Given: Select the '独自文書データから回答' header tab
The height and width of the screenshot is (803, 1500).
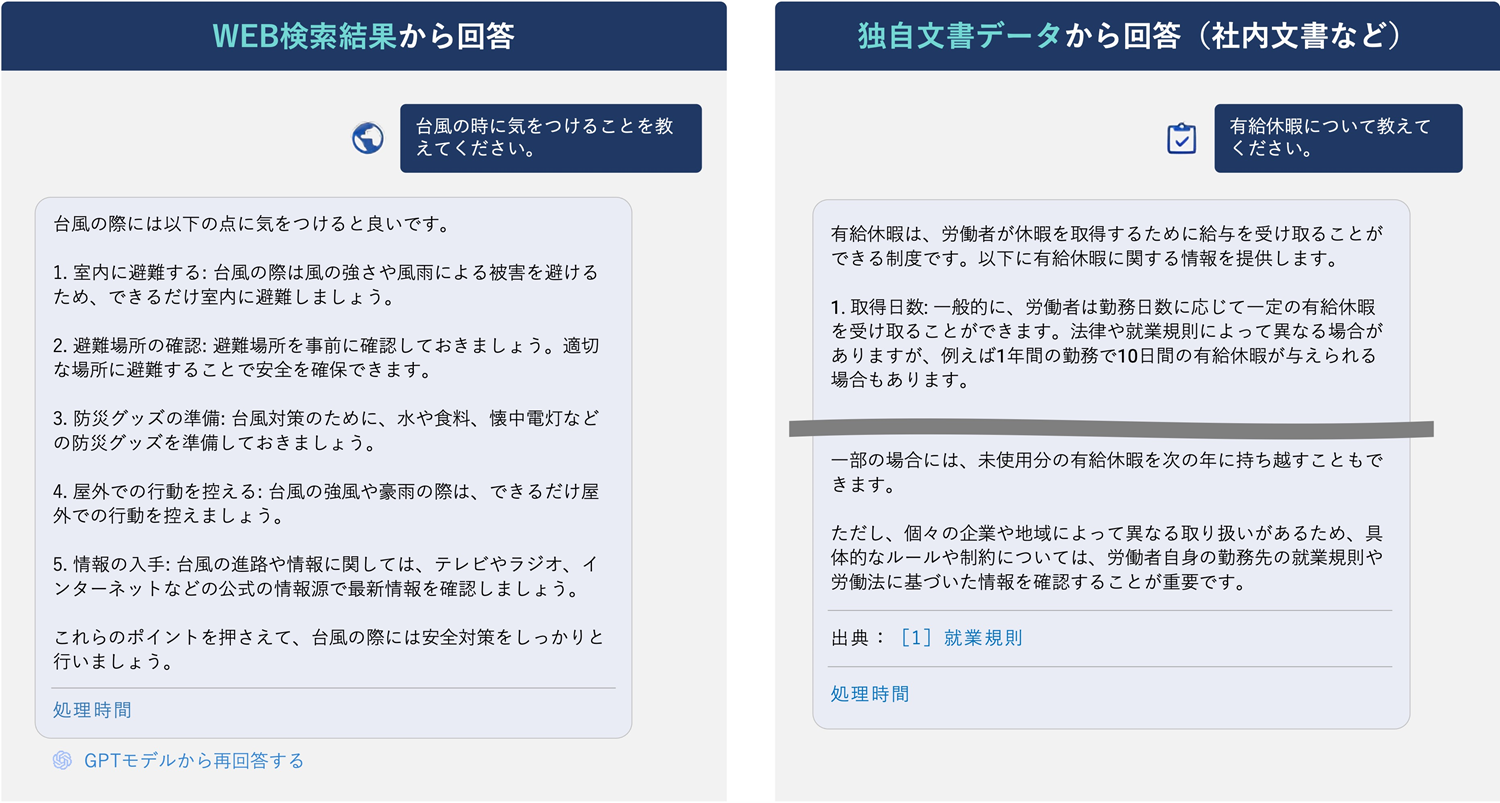Looking at the screenshot, I should click(x=1137, y=36).
